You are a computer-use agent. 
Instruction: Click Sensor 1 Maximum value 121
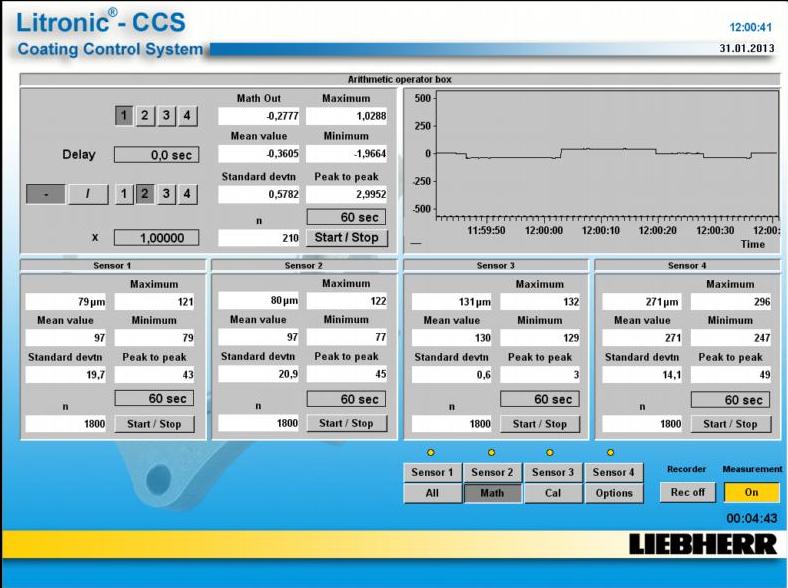(154, 302)
